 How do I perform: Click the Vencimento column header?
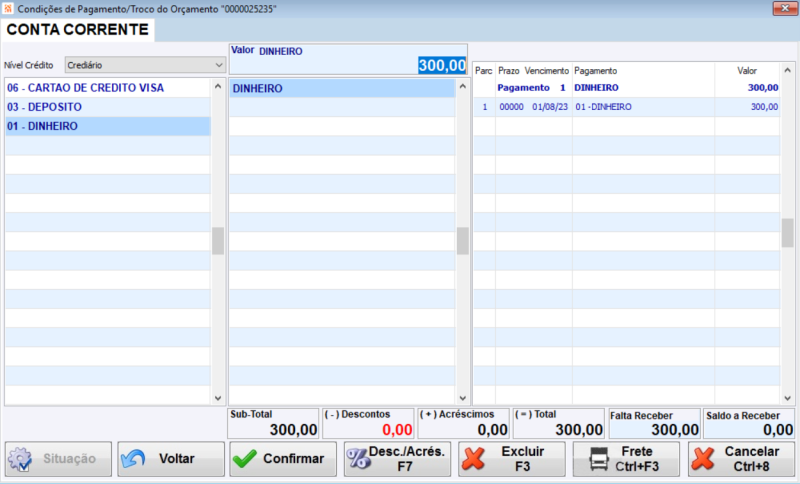(x=546, y=71)
